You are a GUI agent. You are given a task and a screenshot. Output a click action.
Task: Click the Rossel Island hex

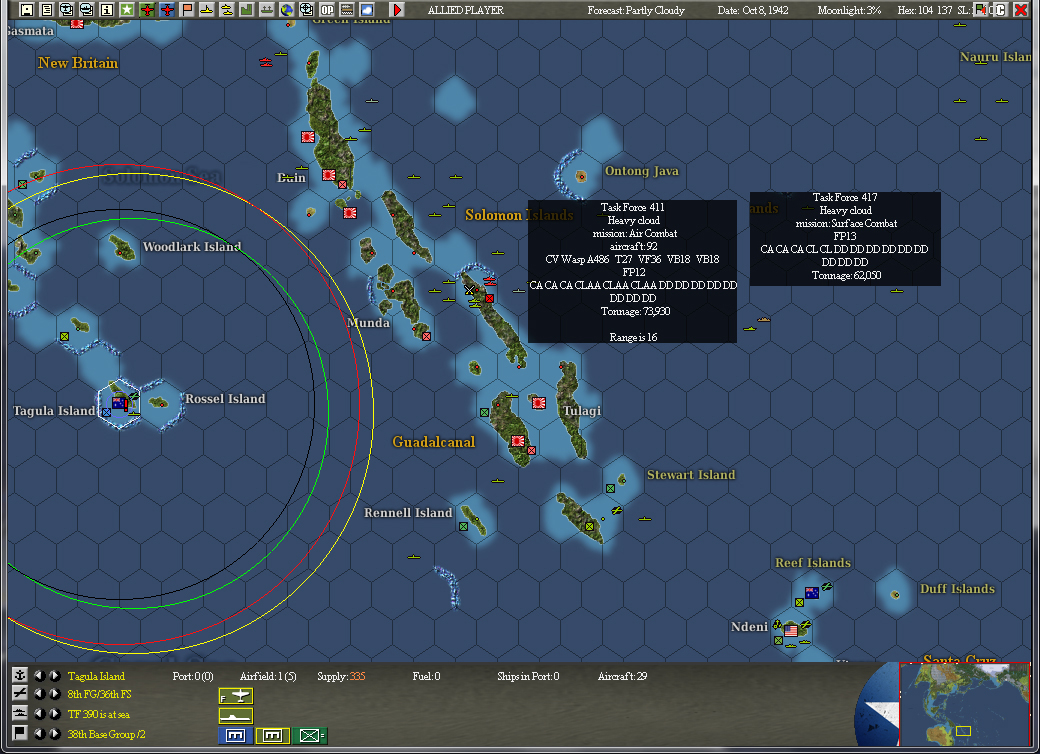[160, 403]
